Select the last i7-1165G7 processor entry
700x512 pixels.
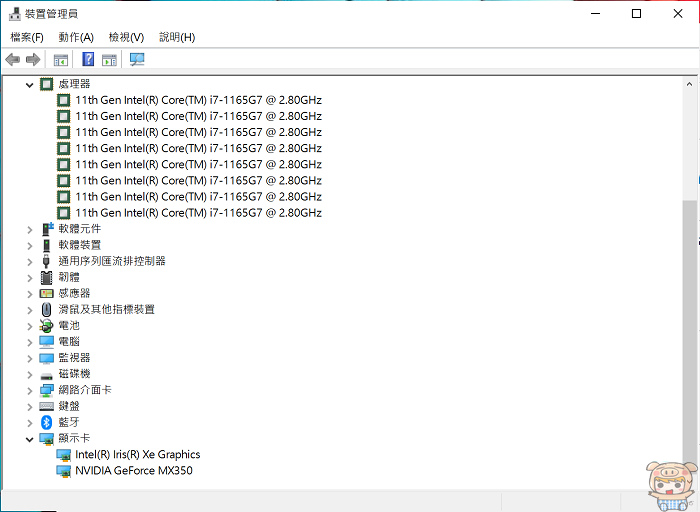(198, 212)
